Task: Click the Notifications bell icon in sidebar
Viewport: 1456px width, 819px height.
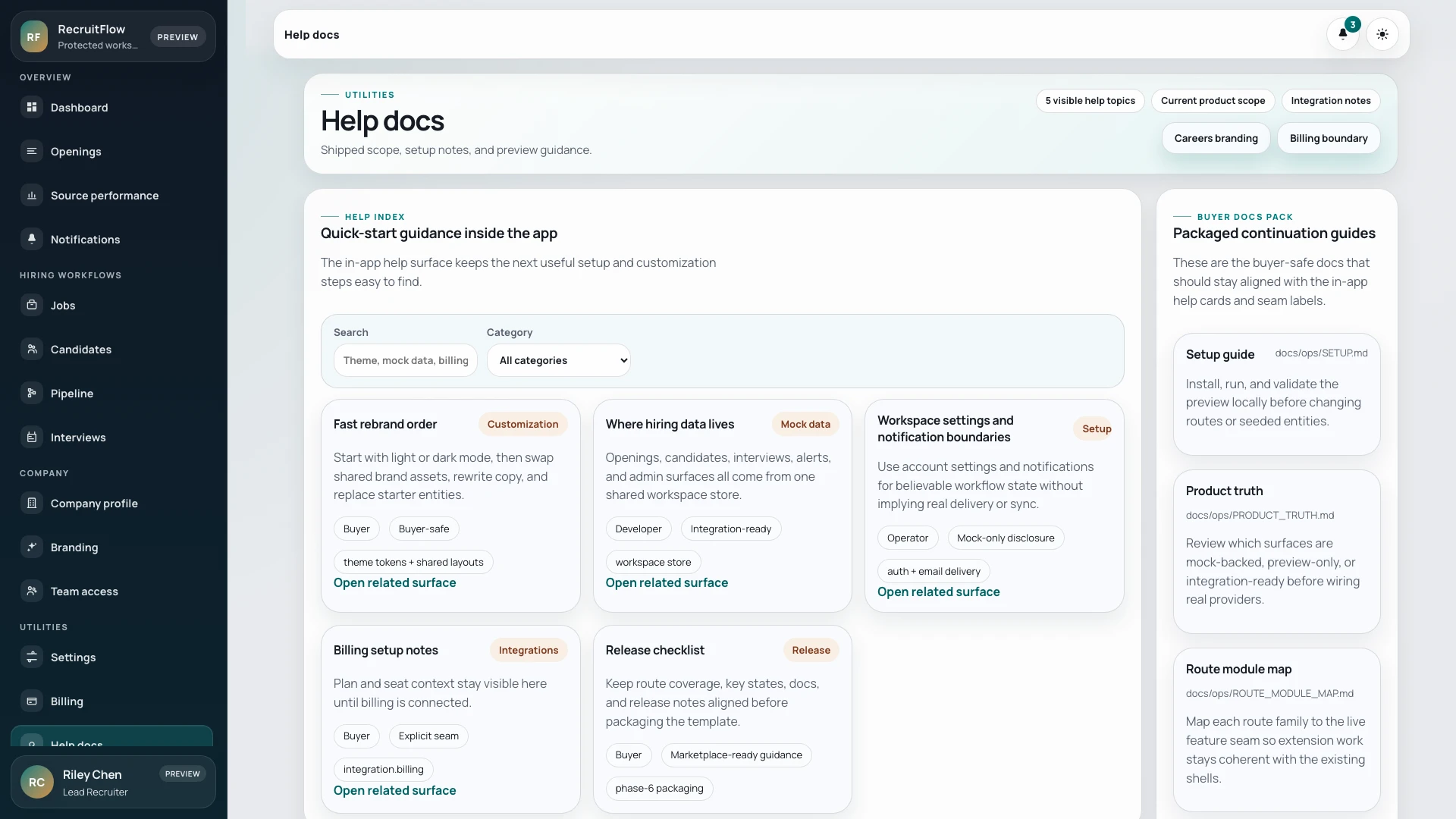Action: 32,240
